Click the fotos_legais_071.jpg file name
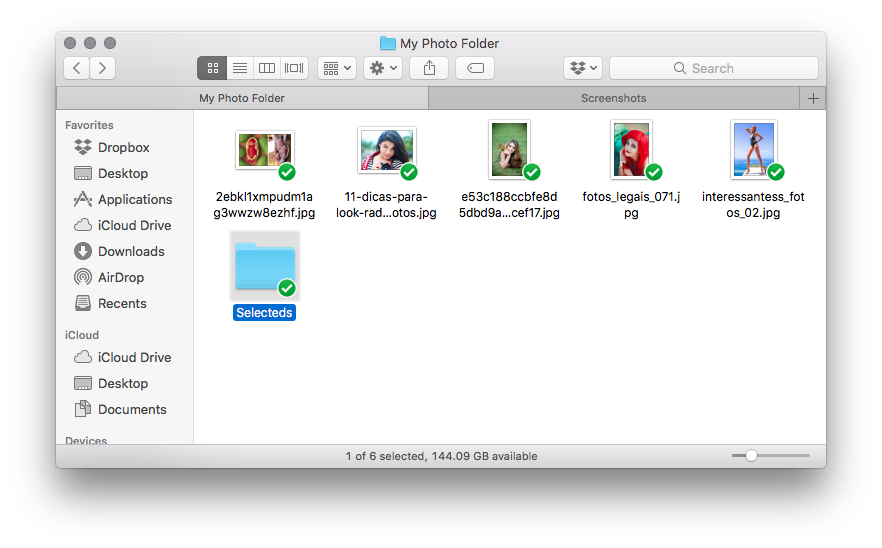 point(631,205)
